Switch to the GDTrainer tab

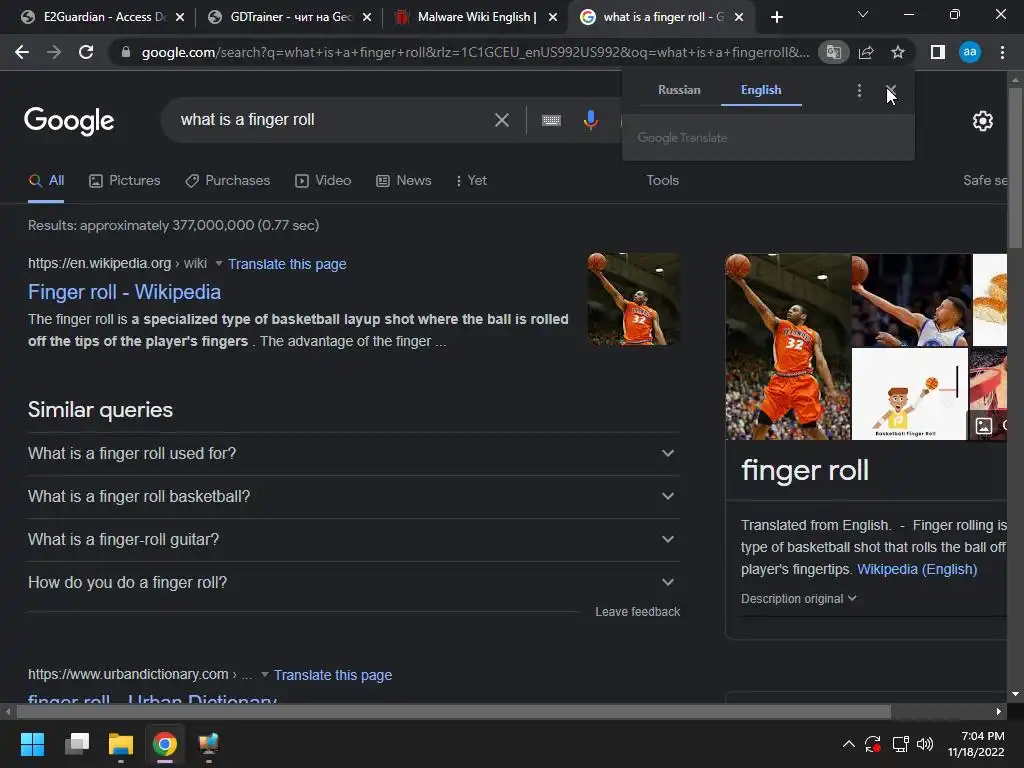click(x=289, y=17)
